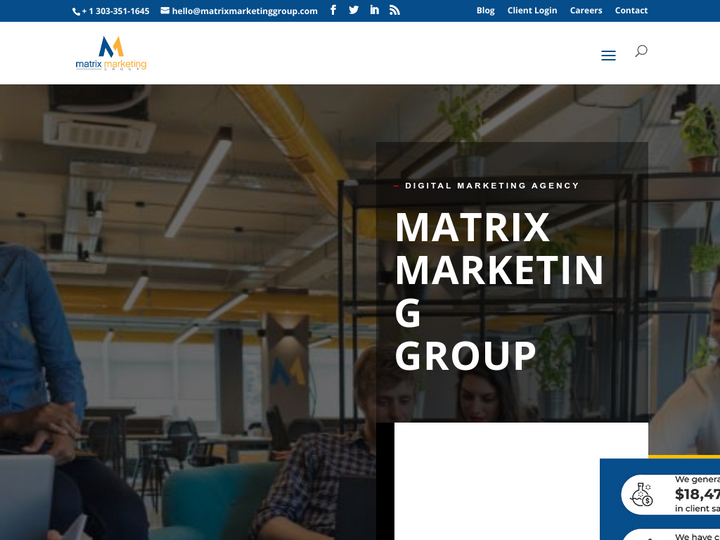Viewport: 720px width, 540px height.
Task: Call the +1 303-351-1645 number link
Action: (x=115, y=11)
